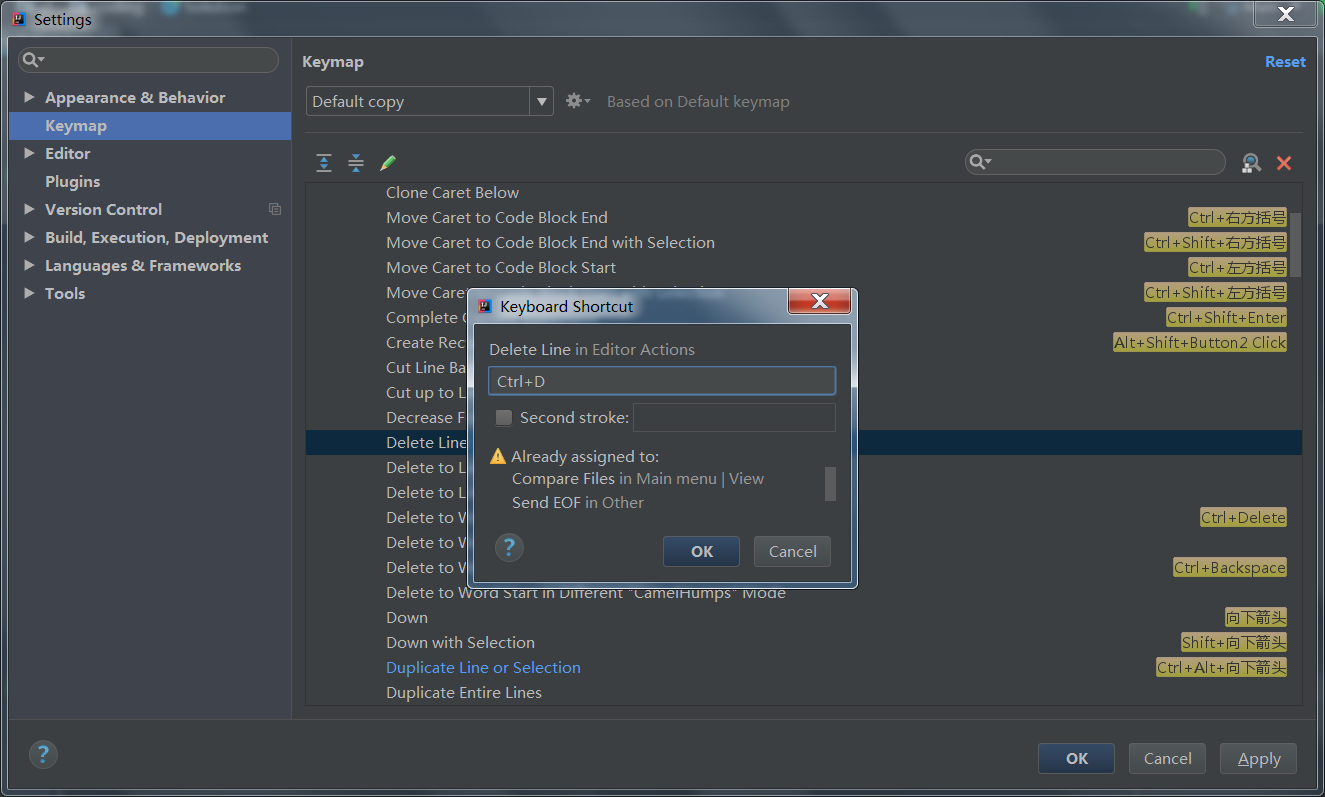Open the gear menu next to the keymap dropdown
Screen dimensions: 1325x797
click(x=578, y=101)
